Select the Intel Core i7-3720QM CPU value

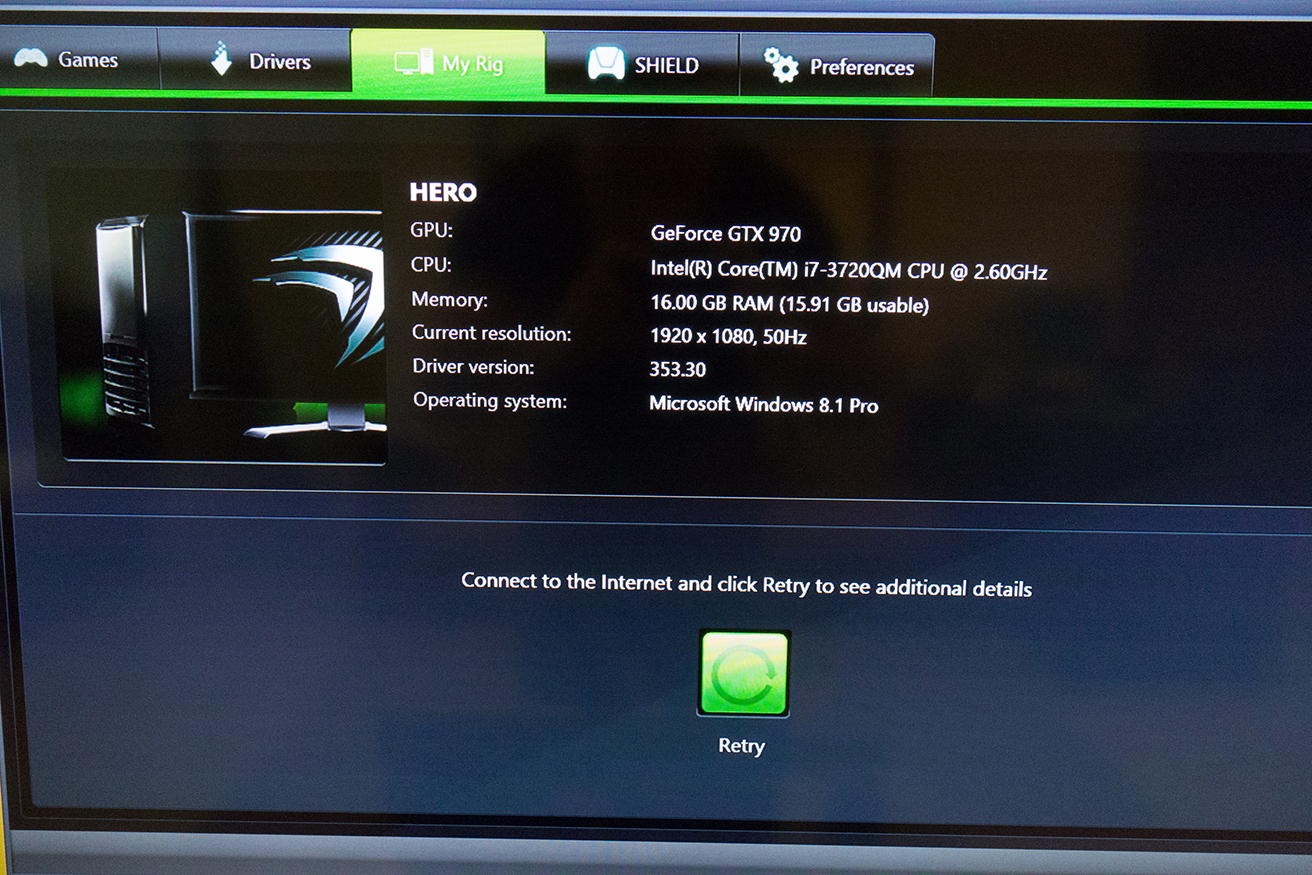click(849, 270)
